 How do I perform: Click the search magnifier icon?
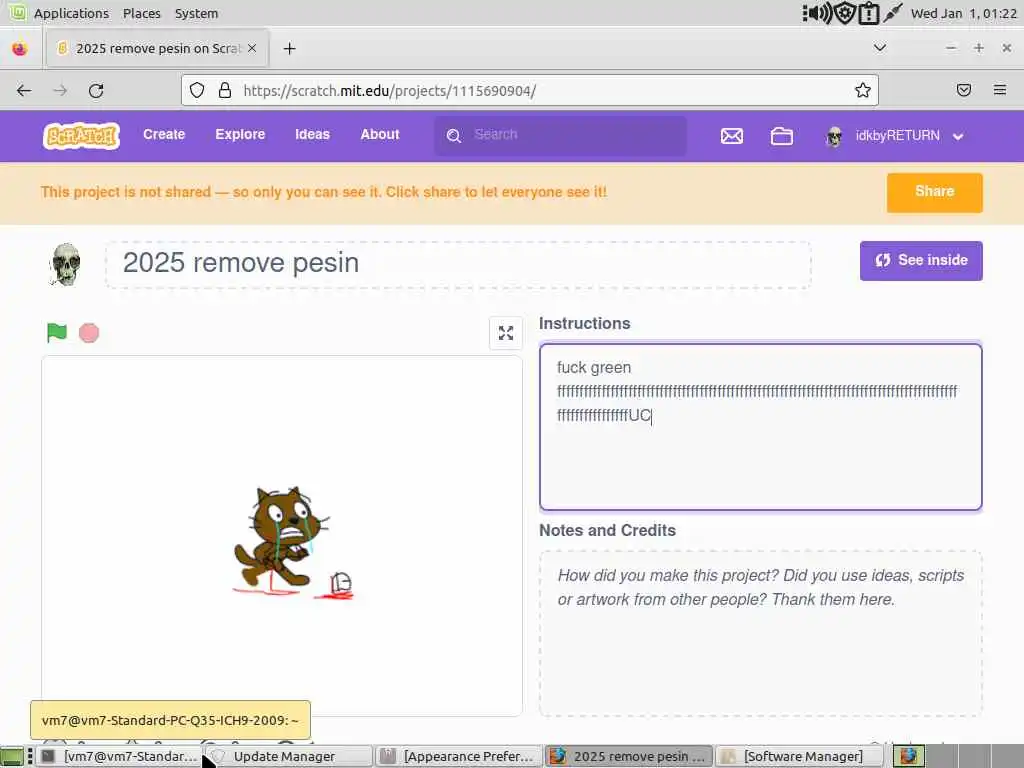[454, 135]
